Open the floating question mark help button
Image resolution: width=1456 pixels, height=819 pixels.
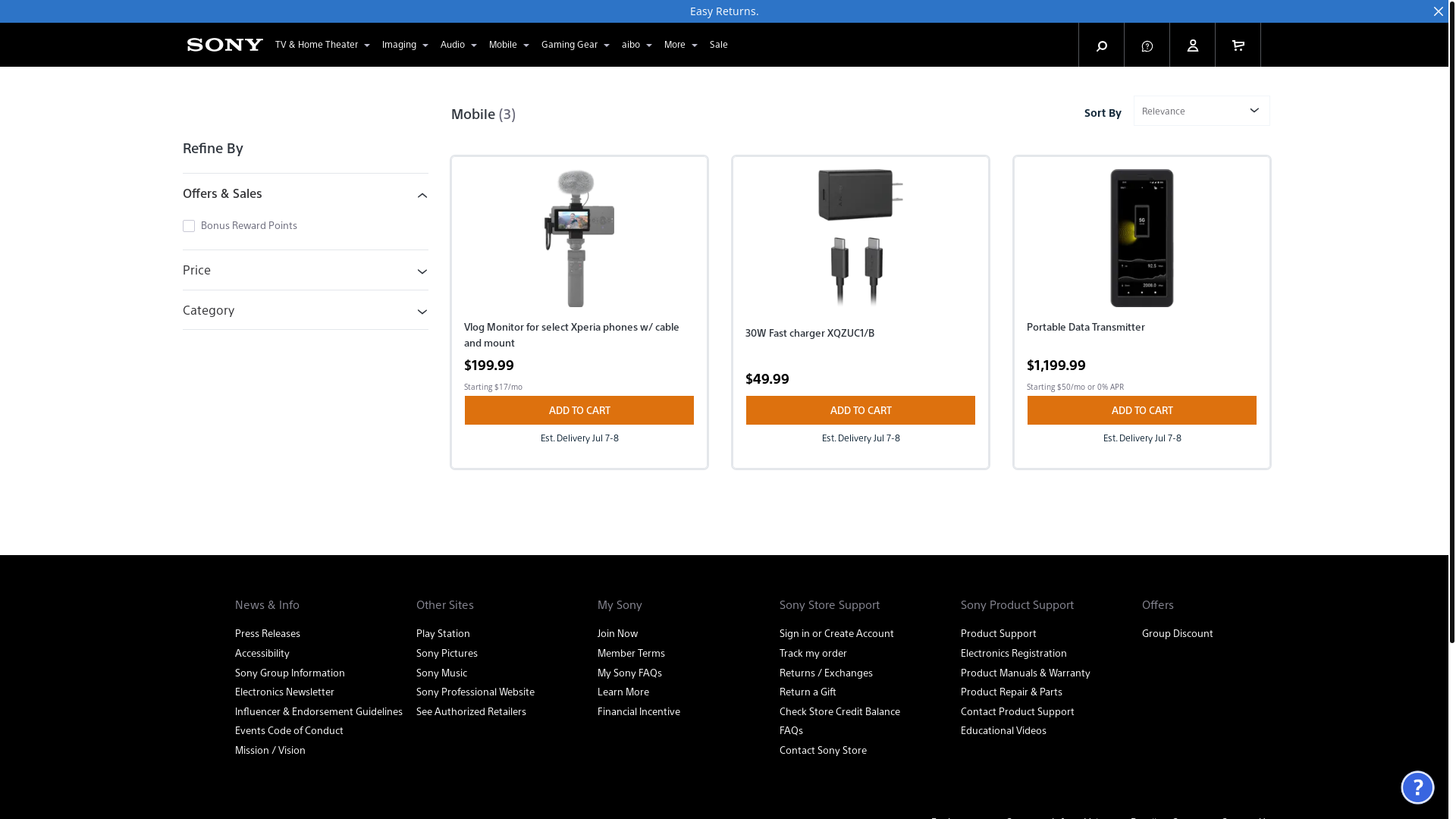click(x=1417, y=787)
